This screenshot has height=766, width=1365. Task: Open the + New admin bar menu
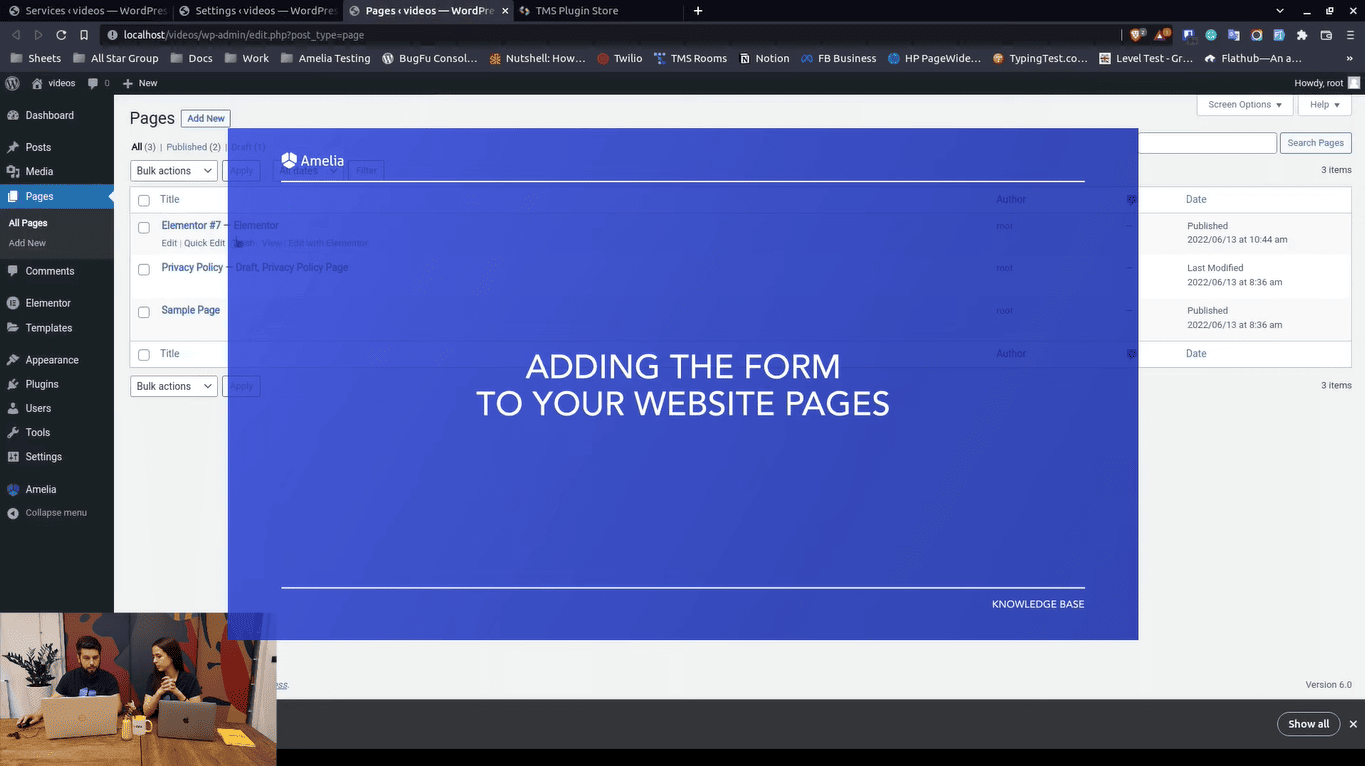click(140, 83)
